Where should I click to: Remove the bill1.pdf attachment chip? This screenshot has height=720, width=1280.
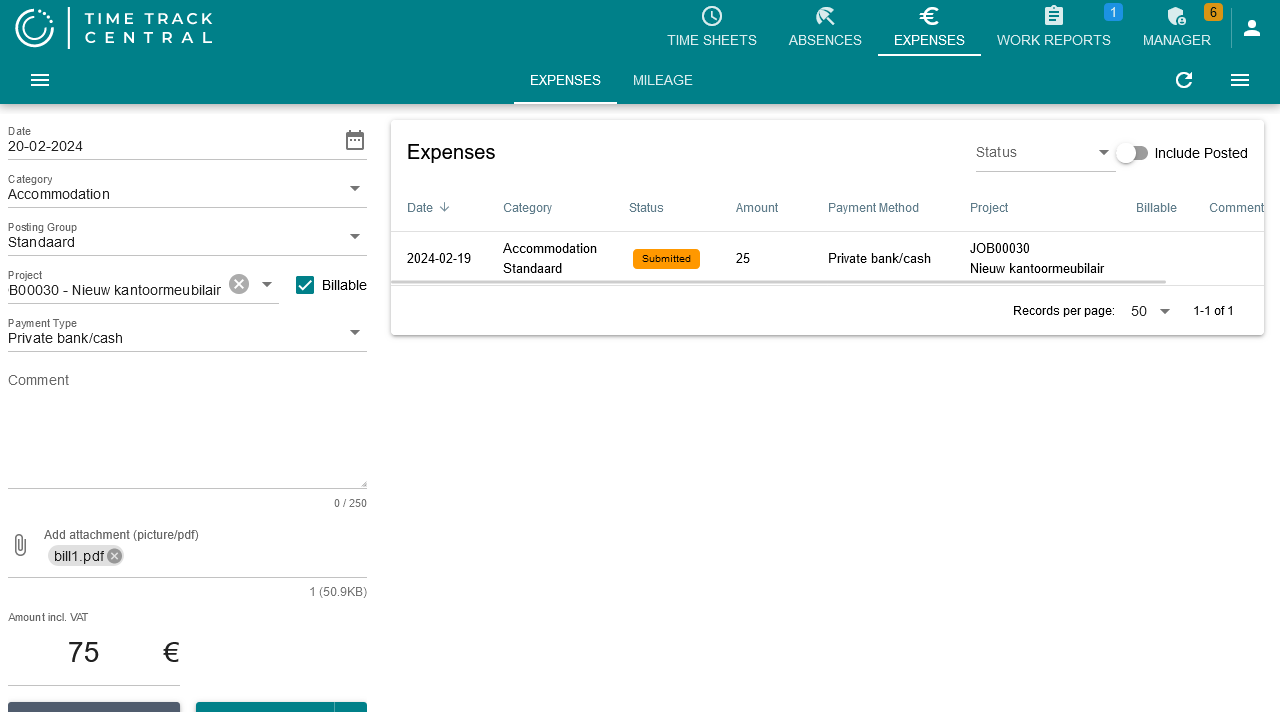[113, 556]
